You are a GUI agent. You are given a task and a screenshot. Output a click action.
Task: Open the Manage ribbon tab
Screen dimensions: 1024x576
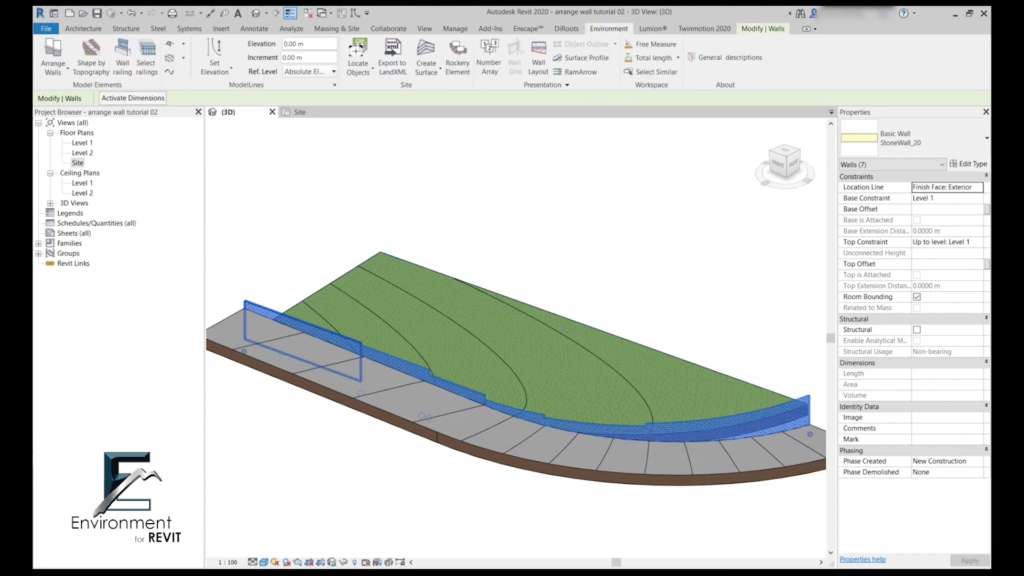click(455, 29)
